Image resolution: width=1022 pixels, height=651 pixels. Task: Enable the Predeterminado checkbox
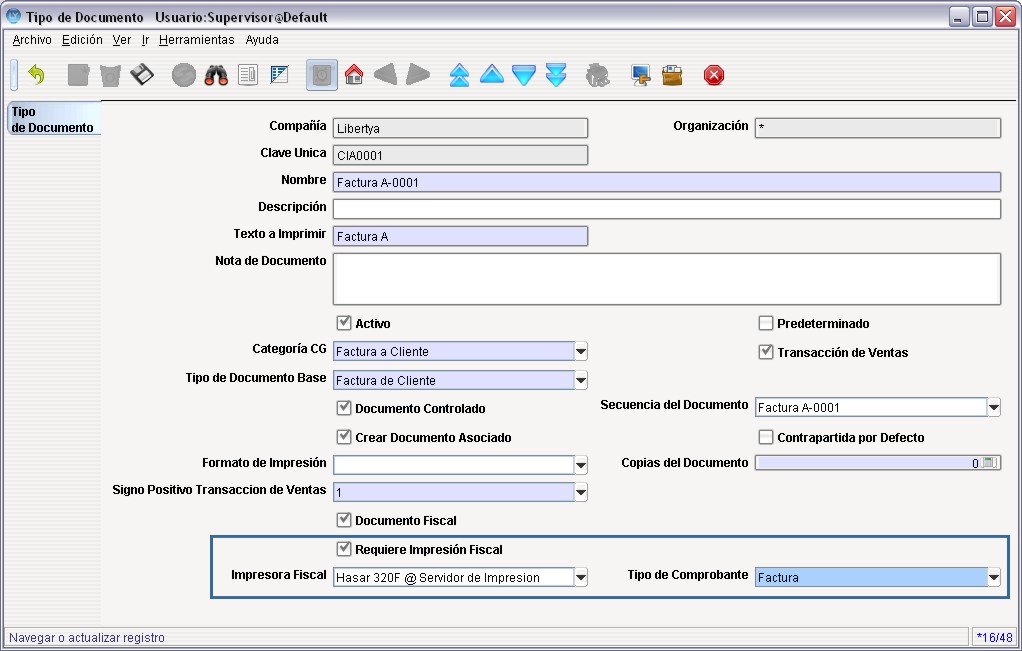tap(766, 323)
